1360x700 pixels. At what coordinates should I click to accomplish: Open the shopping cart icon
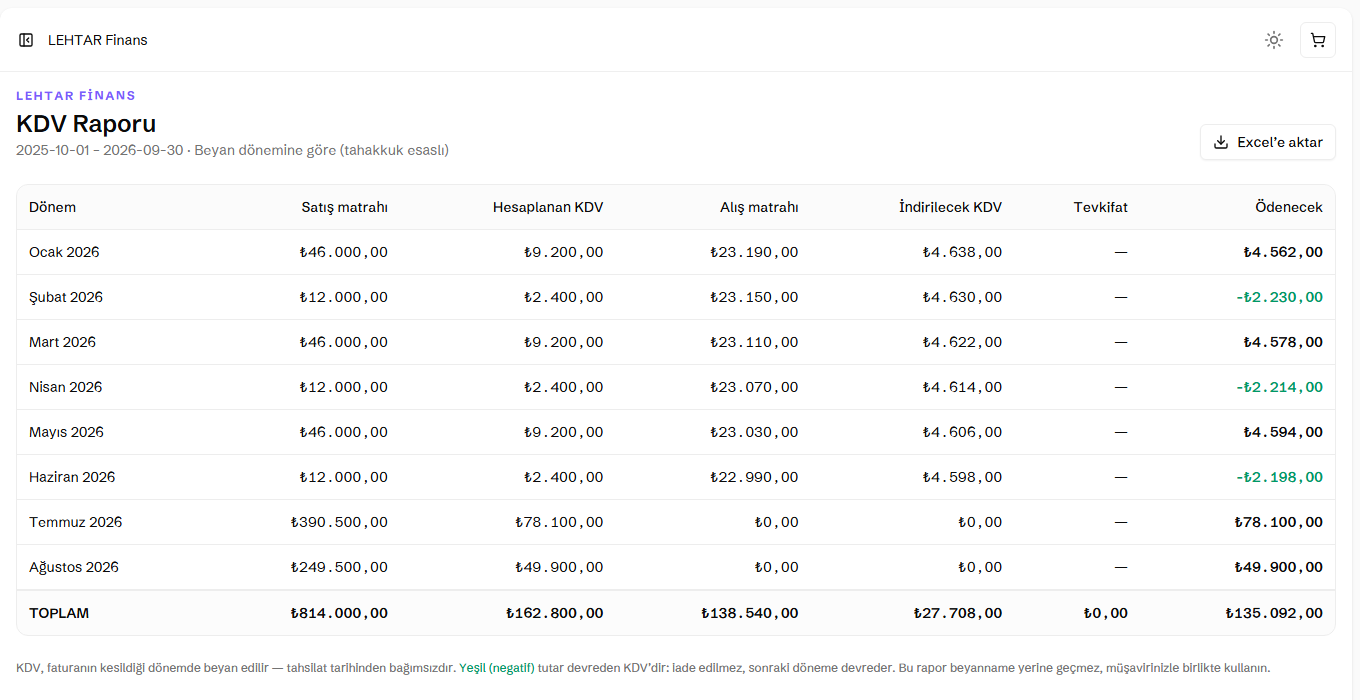tap(1318, 40)
